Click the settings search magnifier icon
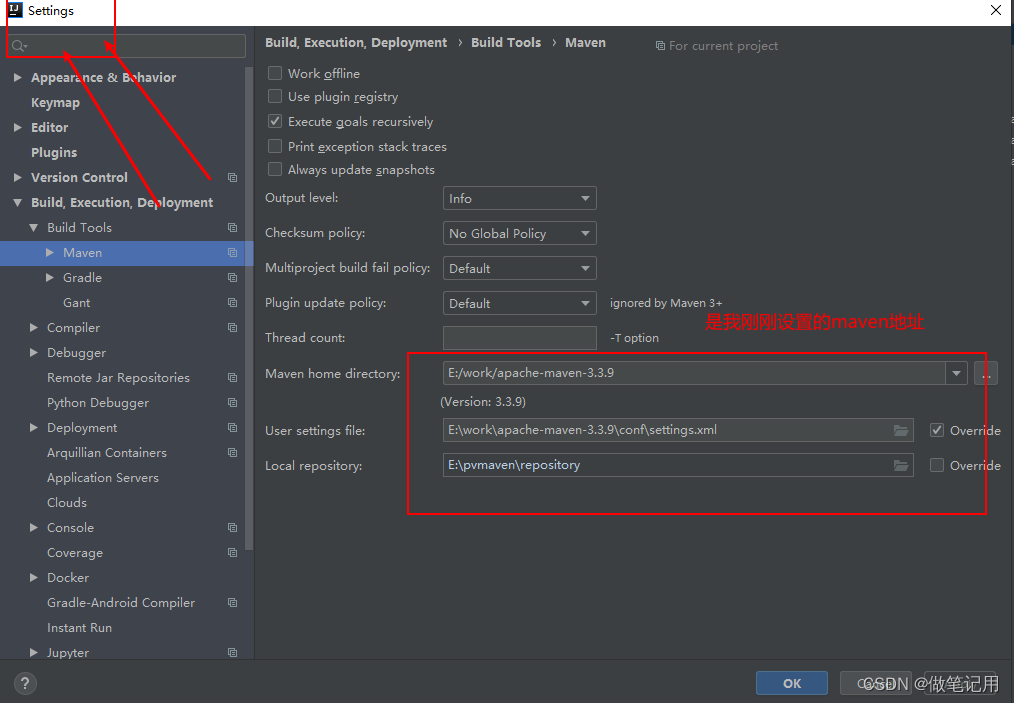 point(19,46)
